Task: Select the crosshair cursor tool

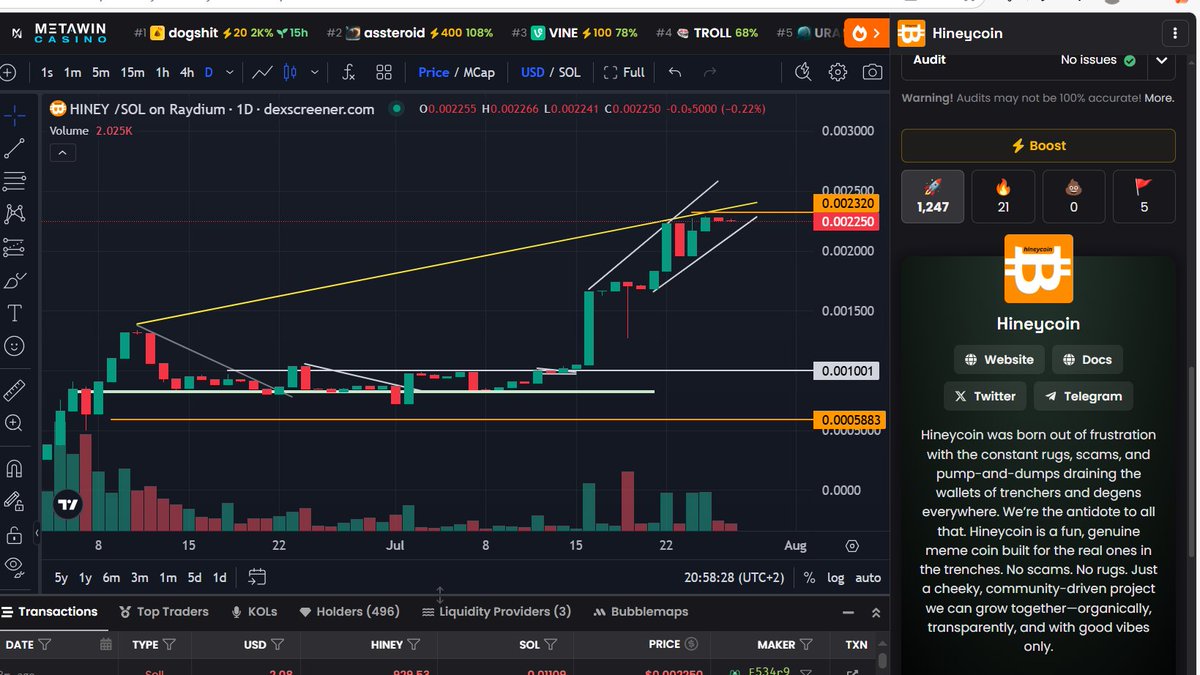Action: (14, 116)
